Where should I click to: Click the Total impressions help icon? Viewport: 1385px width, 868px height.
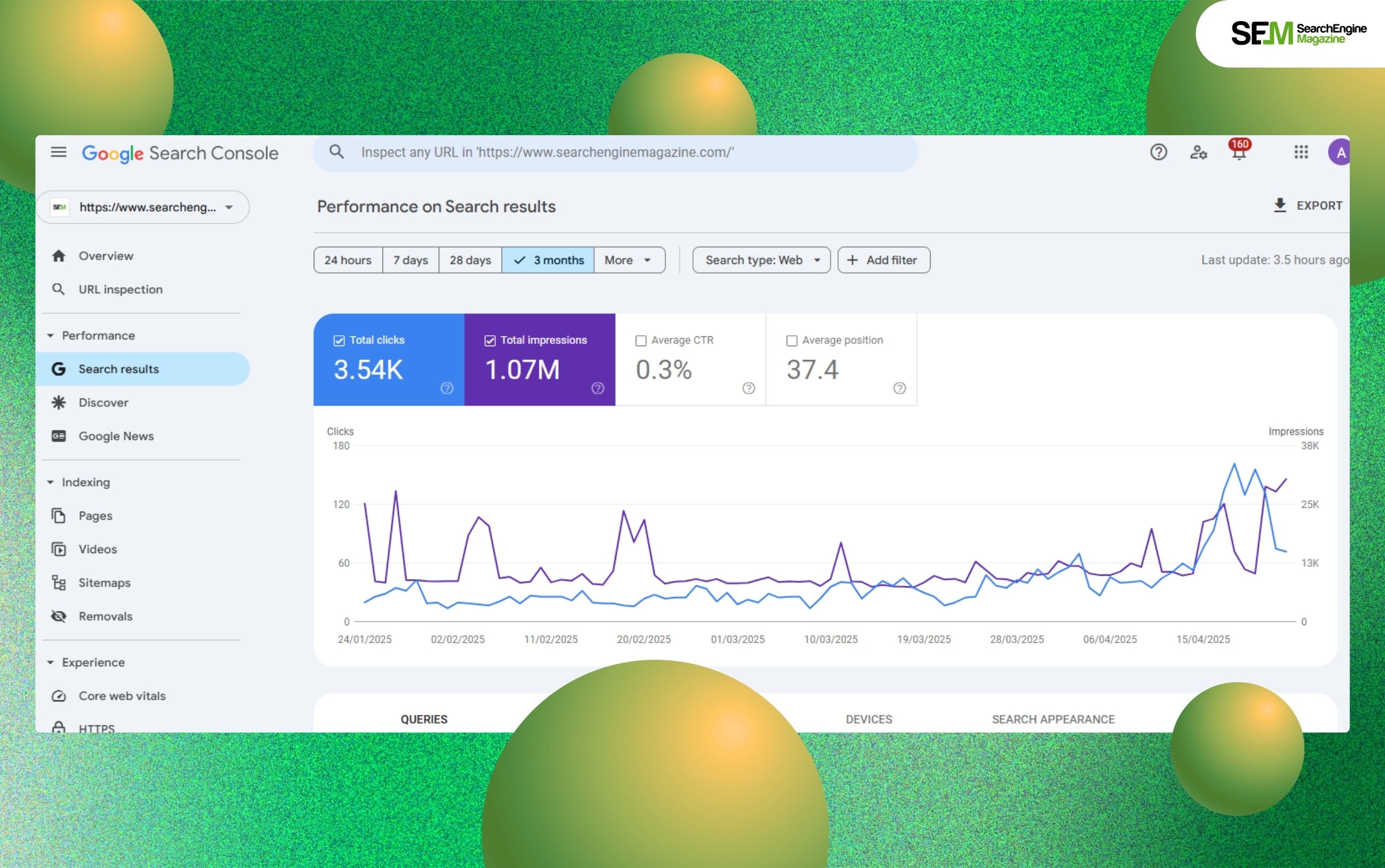point(598,389)
